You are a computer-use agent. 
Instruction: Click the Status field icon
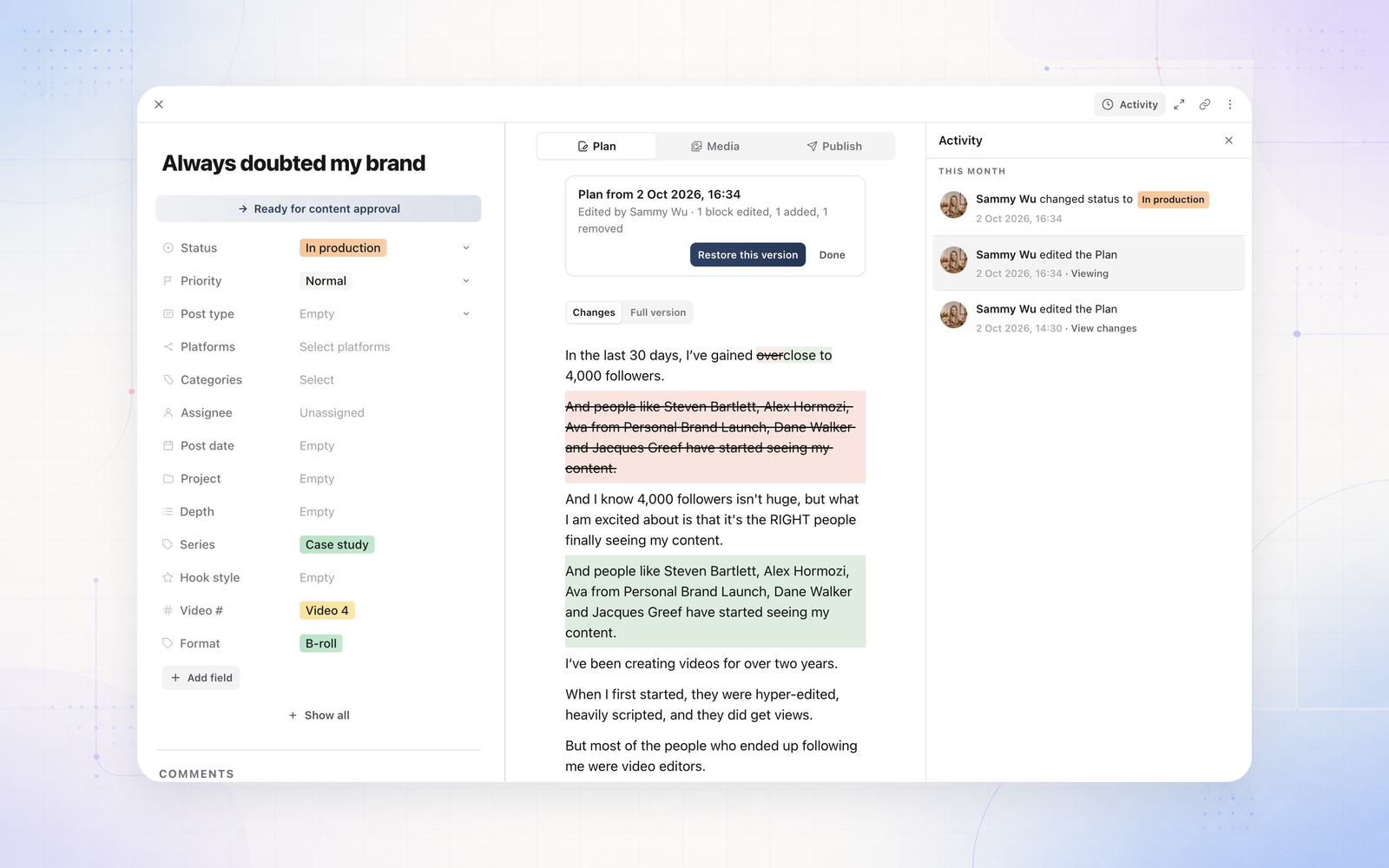(168, 248)
